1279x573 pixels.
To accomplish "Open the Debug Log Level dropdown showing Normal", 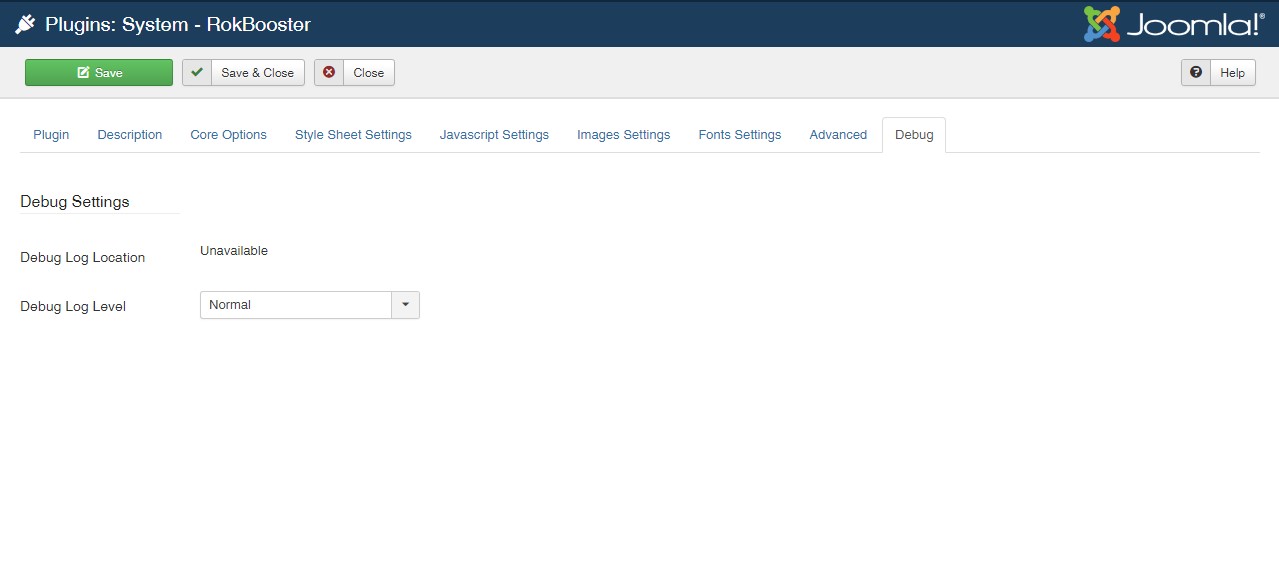I will click(310, 305).
